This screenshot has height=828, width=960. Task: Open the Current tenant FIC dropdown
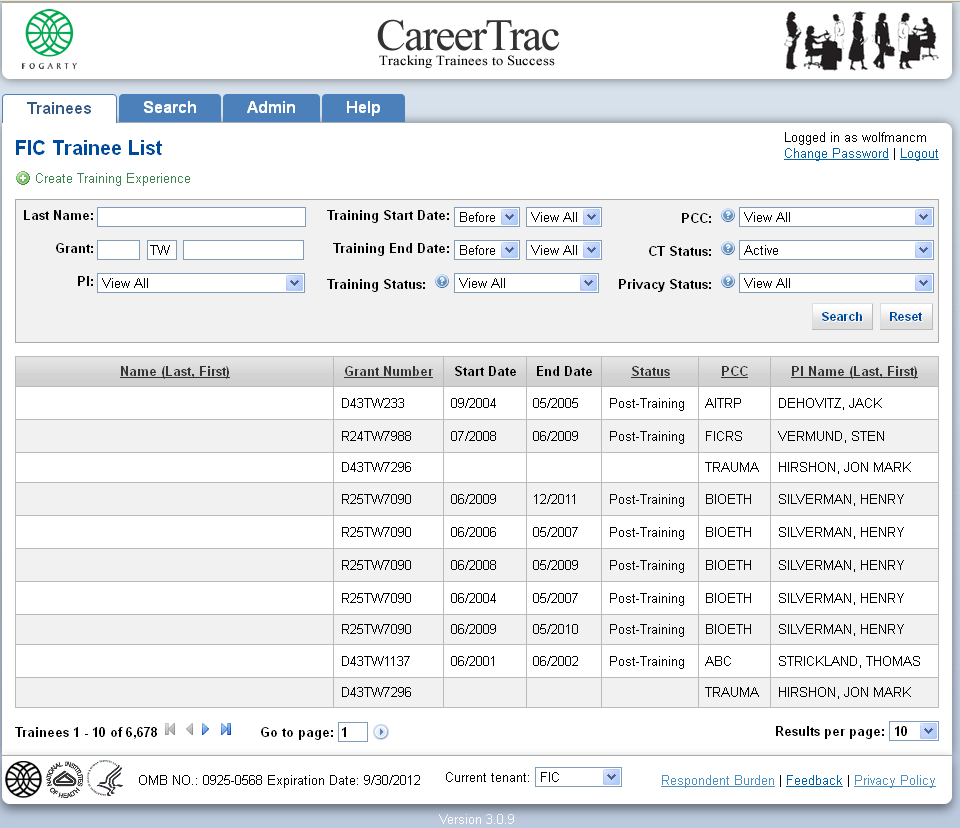578,777
